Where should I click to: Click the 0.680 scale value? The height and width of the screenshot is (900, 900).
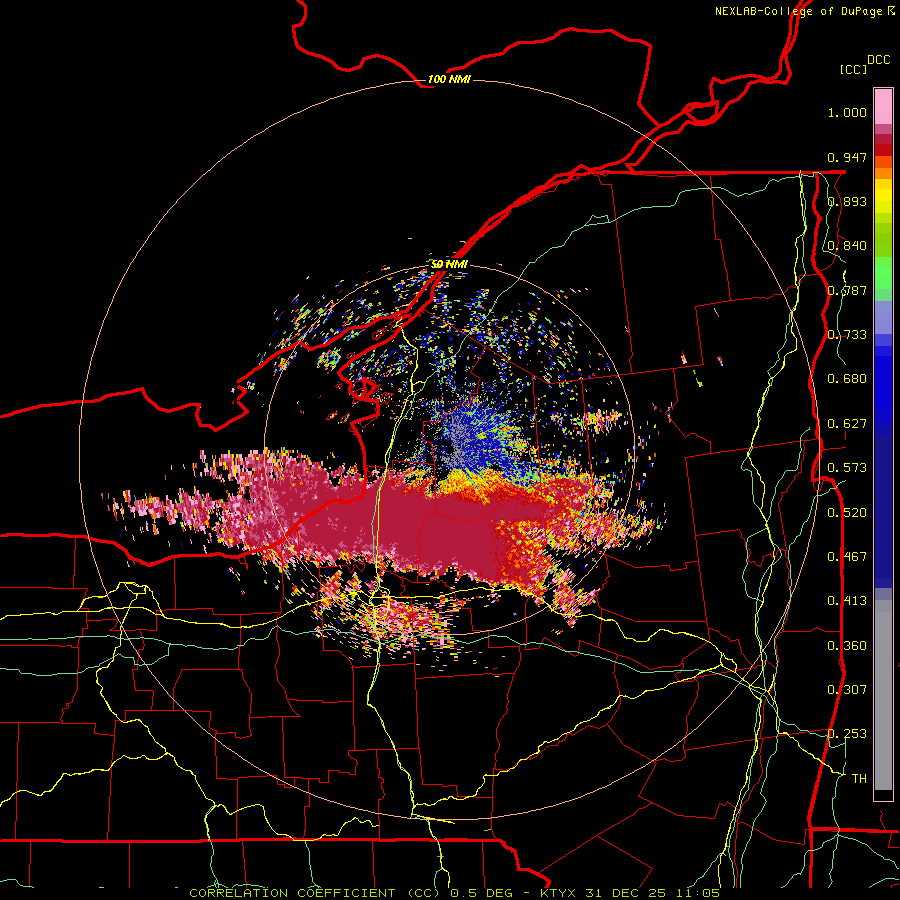[847, 379]
